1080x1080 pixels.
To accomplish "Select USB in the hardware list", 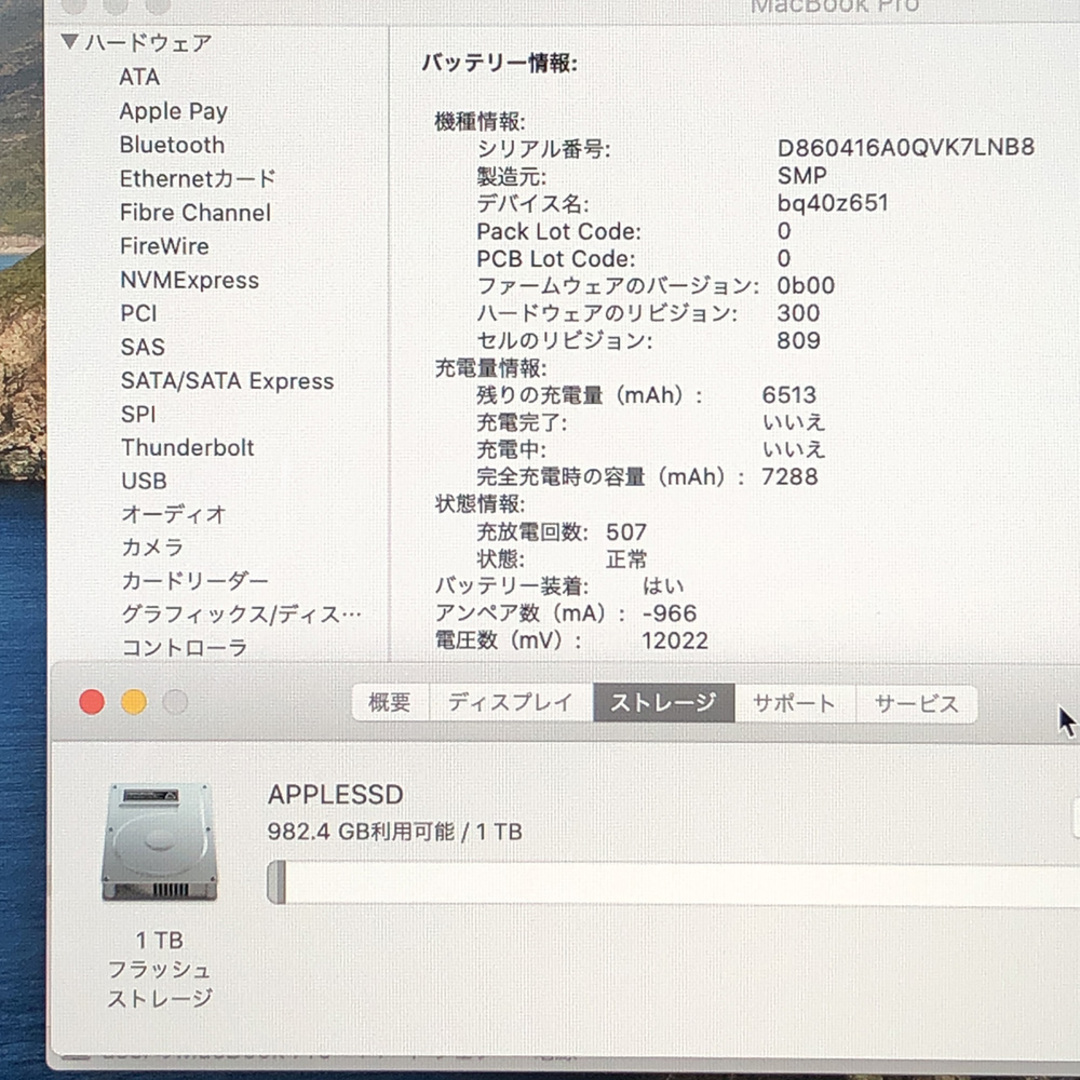I will 144,481.
